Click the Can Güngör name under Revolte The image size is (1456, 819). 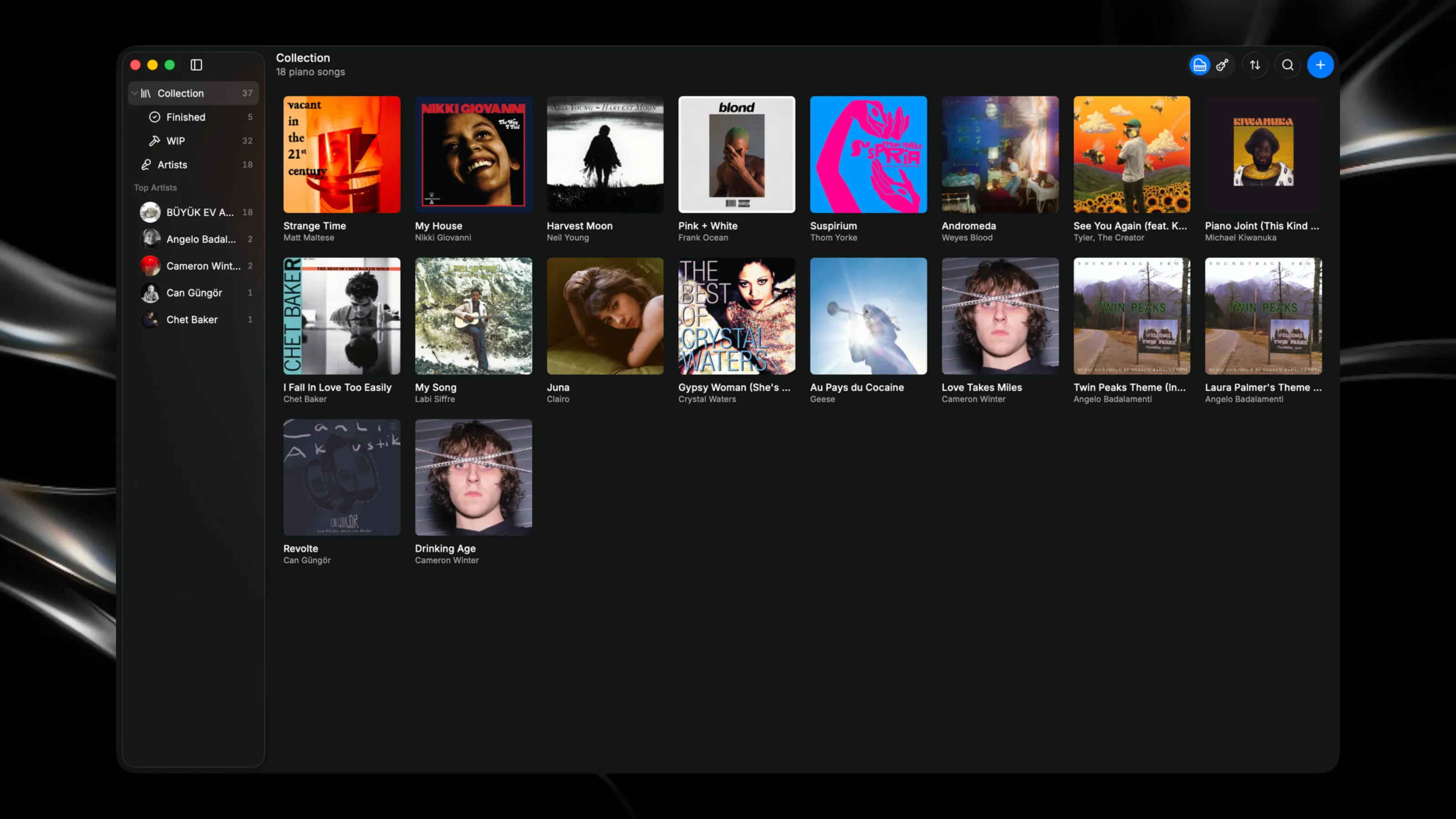[x=307, y=561]
